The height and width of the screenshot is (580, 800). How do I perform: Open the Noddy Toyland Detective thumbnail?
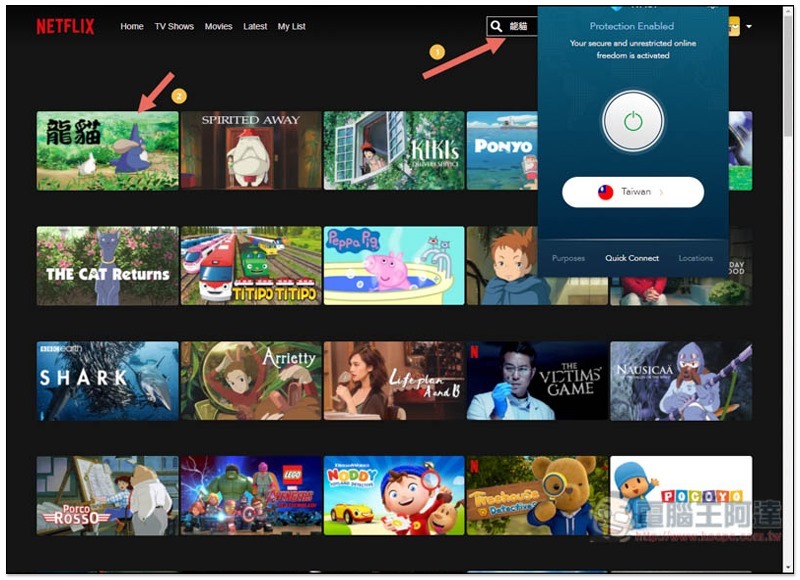tap(394, 495)
